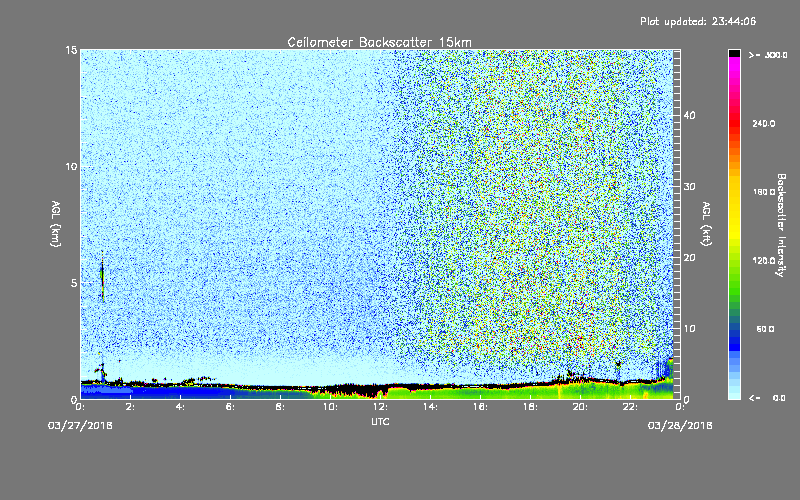Click the 8: hour tick label
Screen dimensions: 800x500
pyautogui.click(x=280, y=407)
